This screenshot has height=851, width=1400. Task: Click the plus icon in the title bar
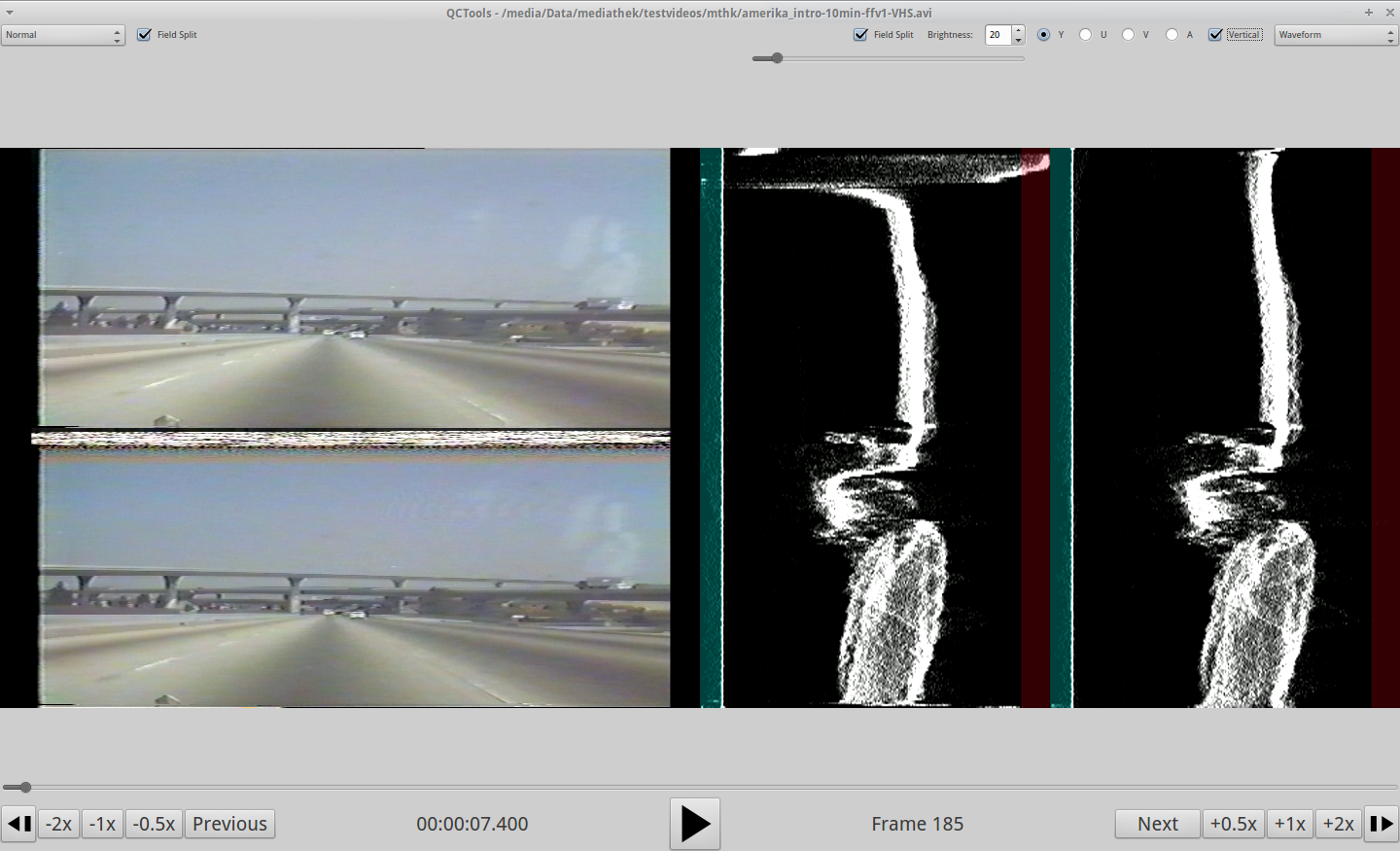coord(1368,13)
